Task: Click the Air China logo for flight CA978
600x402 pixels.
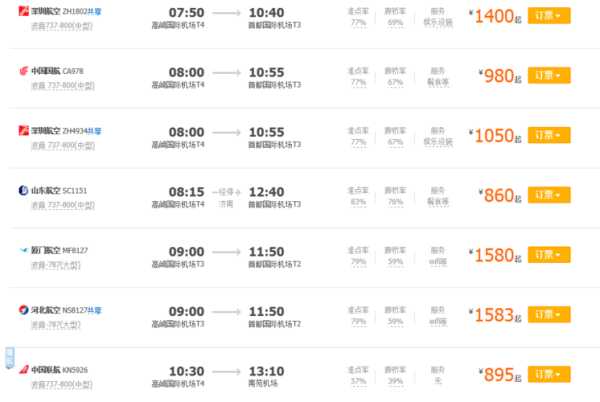Action: 24,71
